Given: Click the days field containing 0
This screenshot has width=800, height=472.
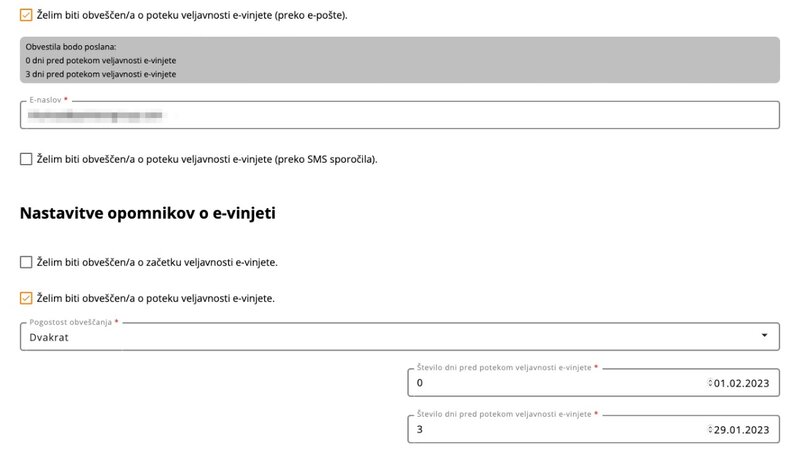Looking at the screenshot, I should tap(550, 383).
